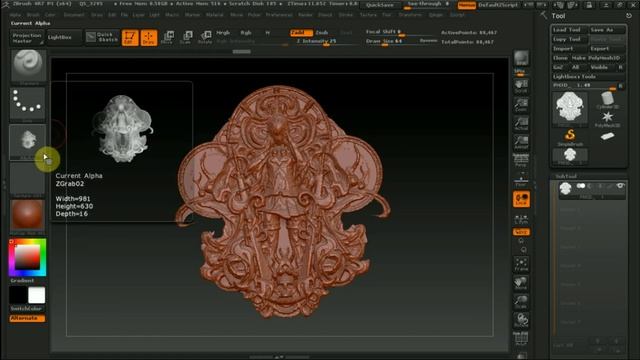640x360 pixels.
Task: Open the empty texture slot
Action: pyautogui.click(x=27, y=179)
